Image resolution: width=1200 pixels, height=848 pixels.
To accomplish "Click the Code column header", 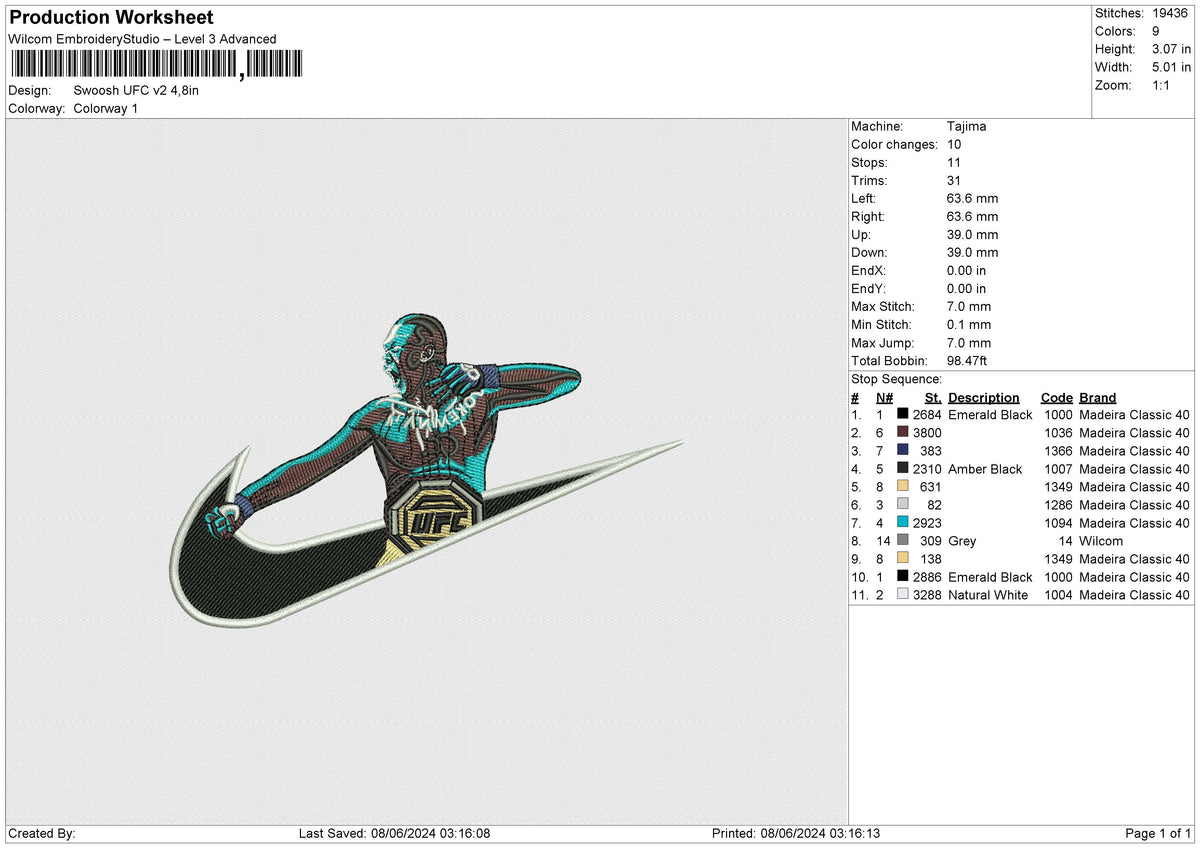I will pos(1056,398).
